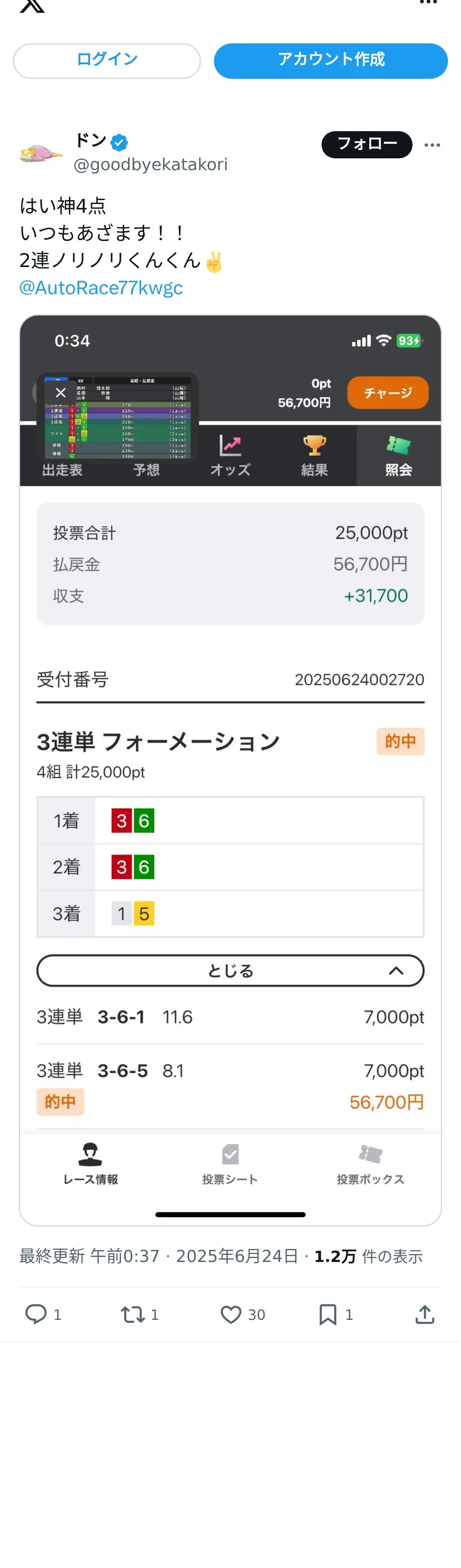Click the ドン display name

pyautogui.click(x=91, y=141)
